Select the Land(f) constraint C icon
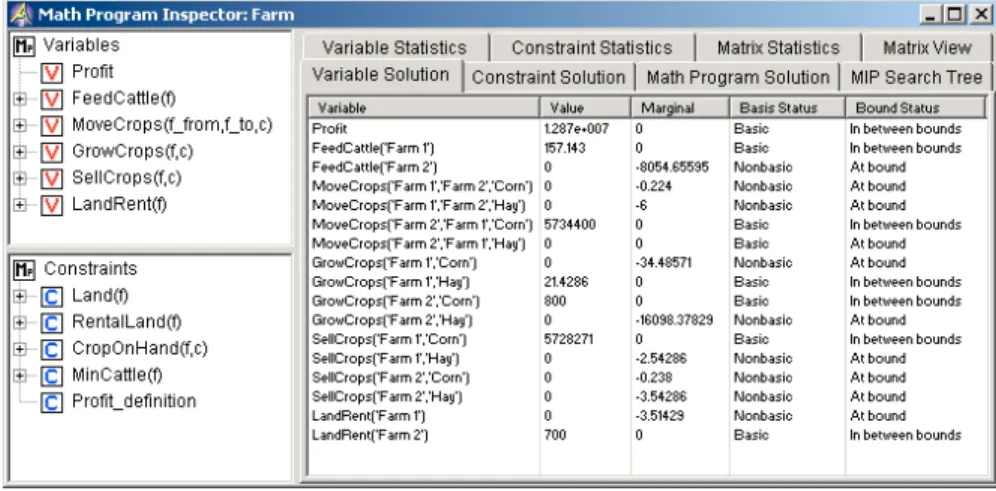996x491 pixels. pyautogui.click(x=51, y=297)
